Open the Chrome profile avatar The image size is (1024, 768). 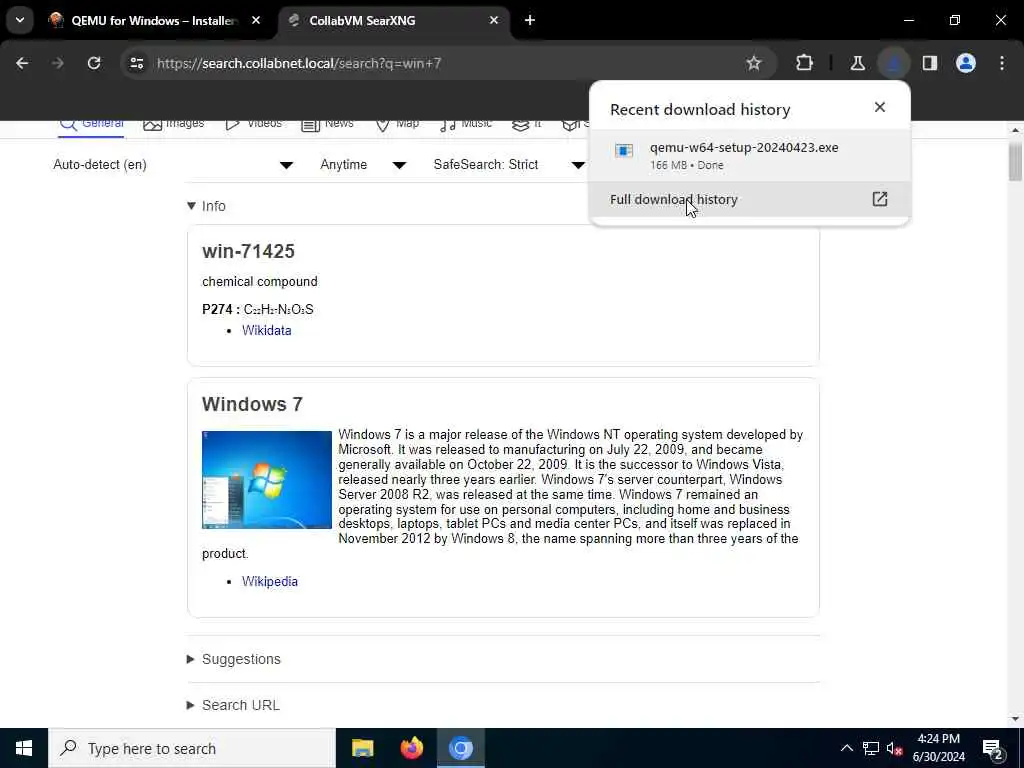click(966, 63)
